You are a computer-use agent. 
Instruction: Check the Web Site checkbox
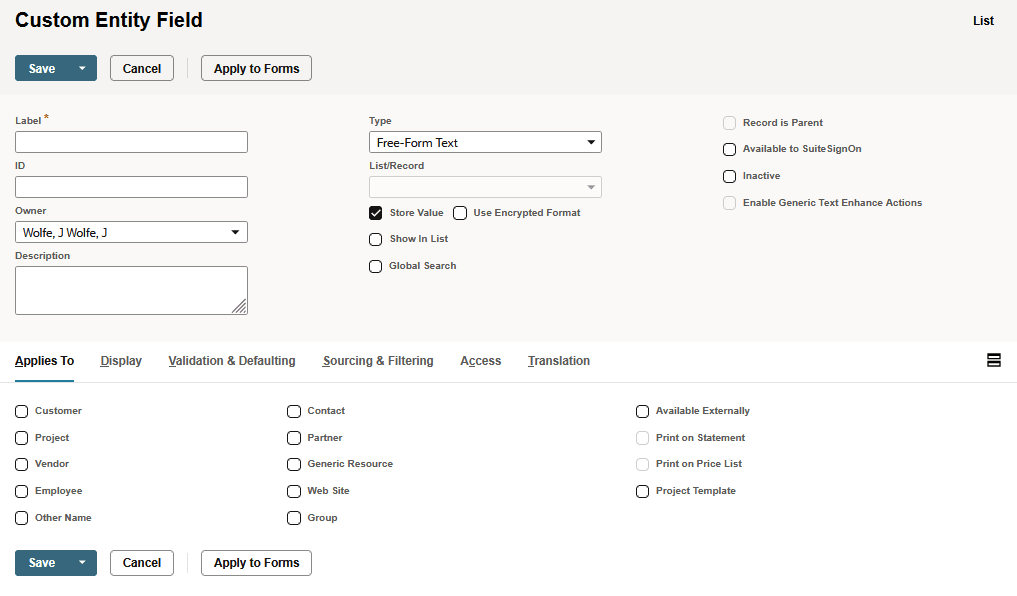(x=294, y=491)
